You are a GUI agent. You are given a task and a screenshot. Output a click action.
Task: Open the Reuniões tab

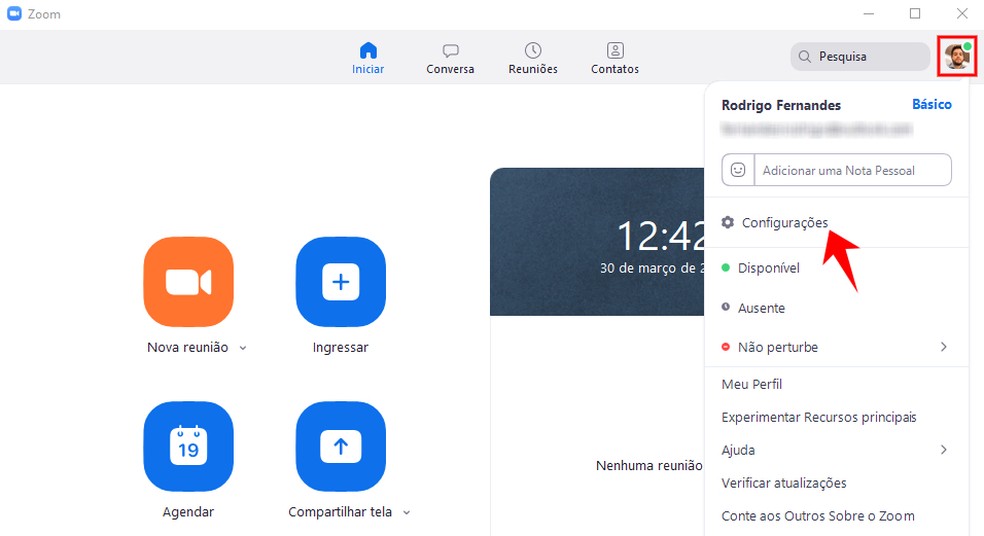tap(533, 58)
